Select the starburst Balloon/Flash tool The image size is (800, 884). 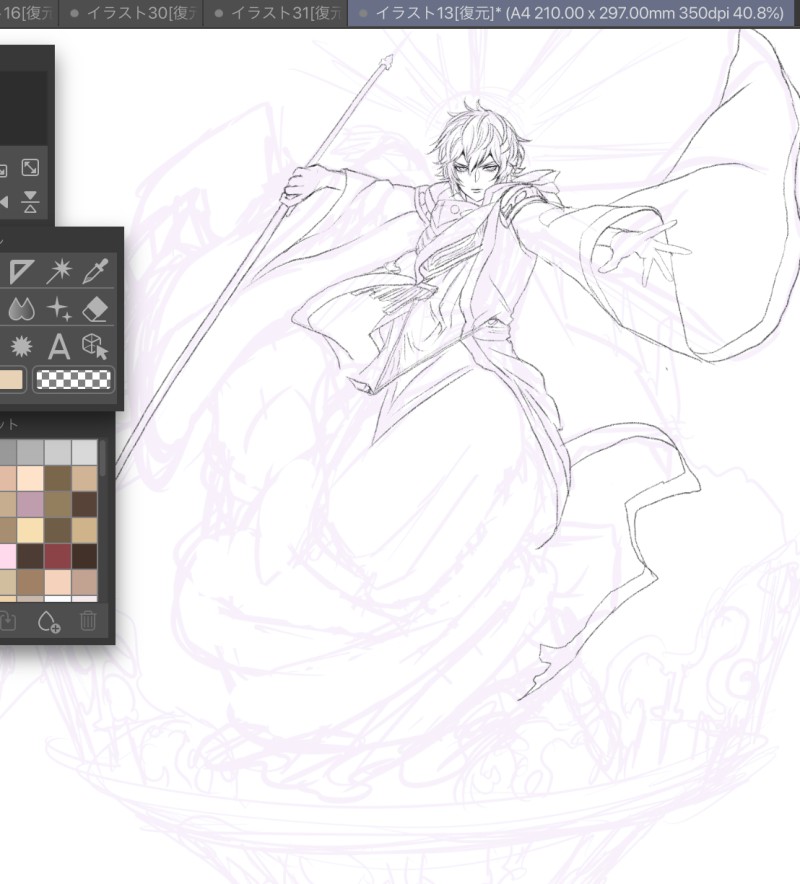21,346
